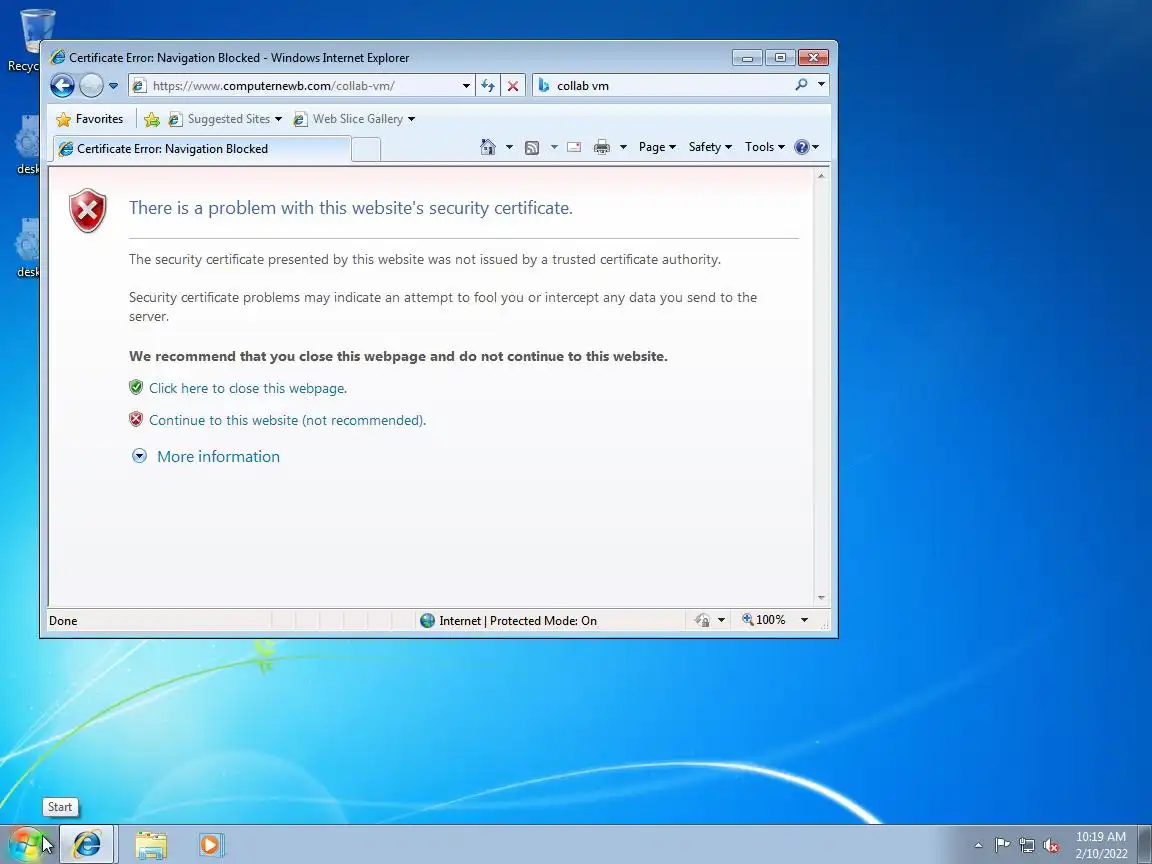Click the Feeds RSS icon
The image size is (1152, 864).
532,148
